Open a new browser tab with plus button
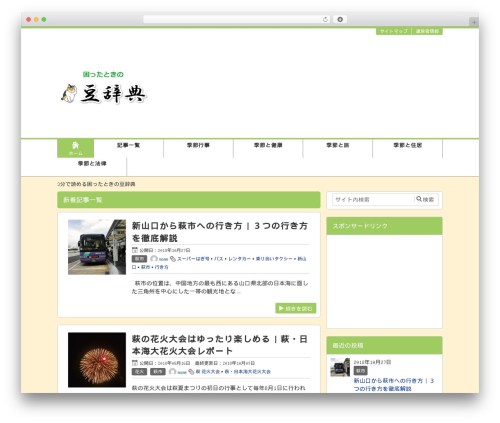500x423 pixels. tap(474, 22)
